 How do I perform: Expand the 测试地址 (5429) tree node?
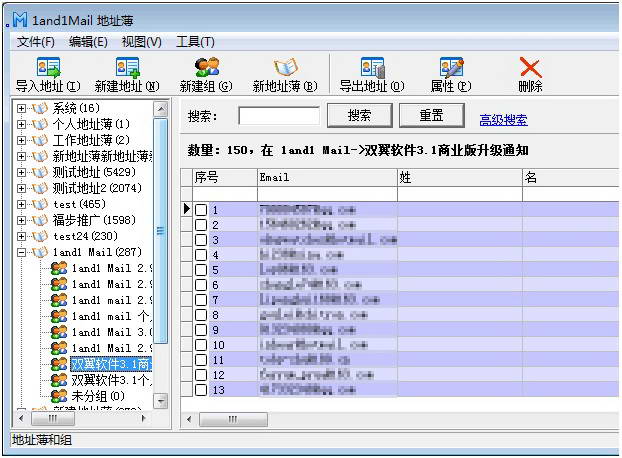21,172
